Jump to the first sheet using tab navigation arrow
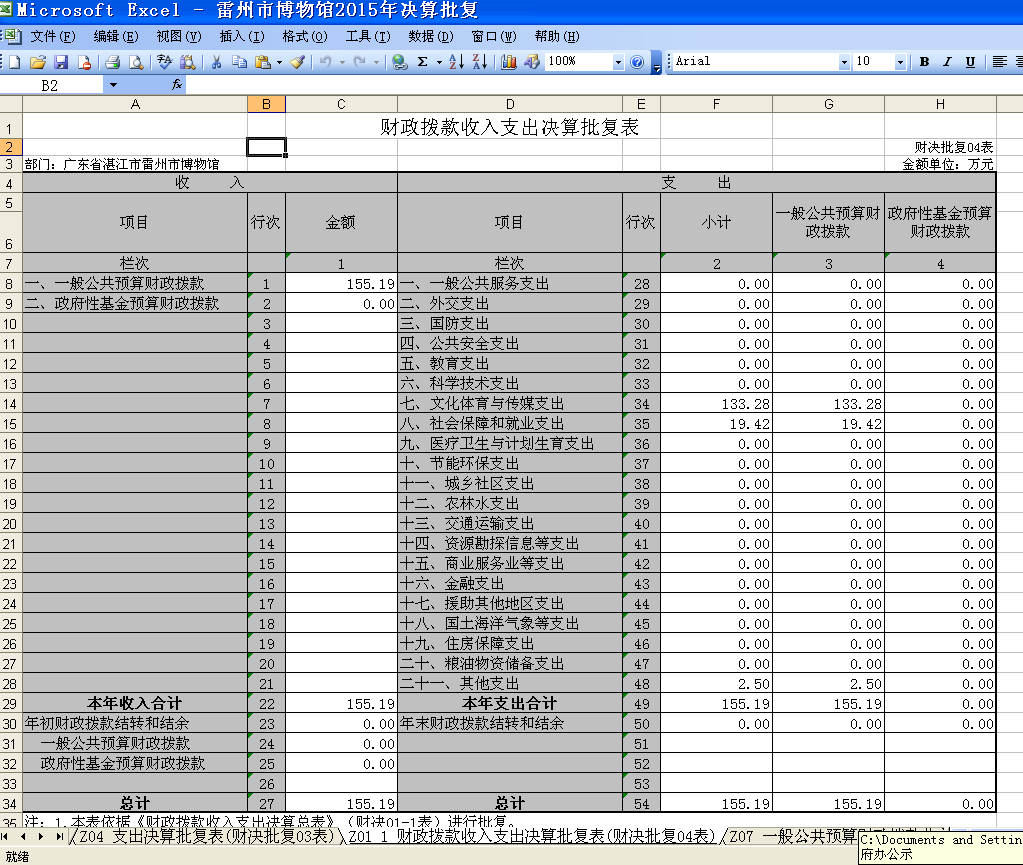 click(7, 836)
